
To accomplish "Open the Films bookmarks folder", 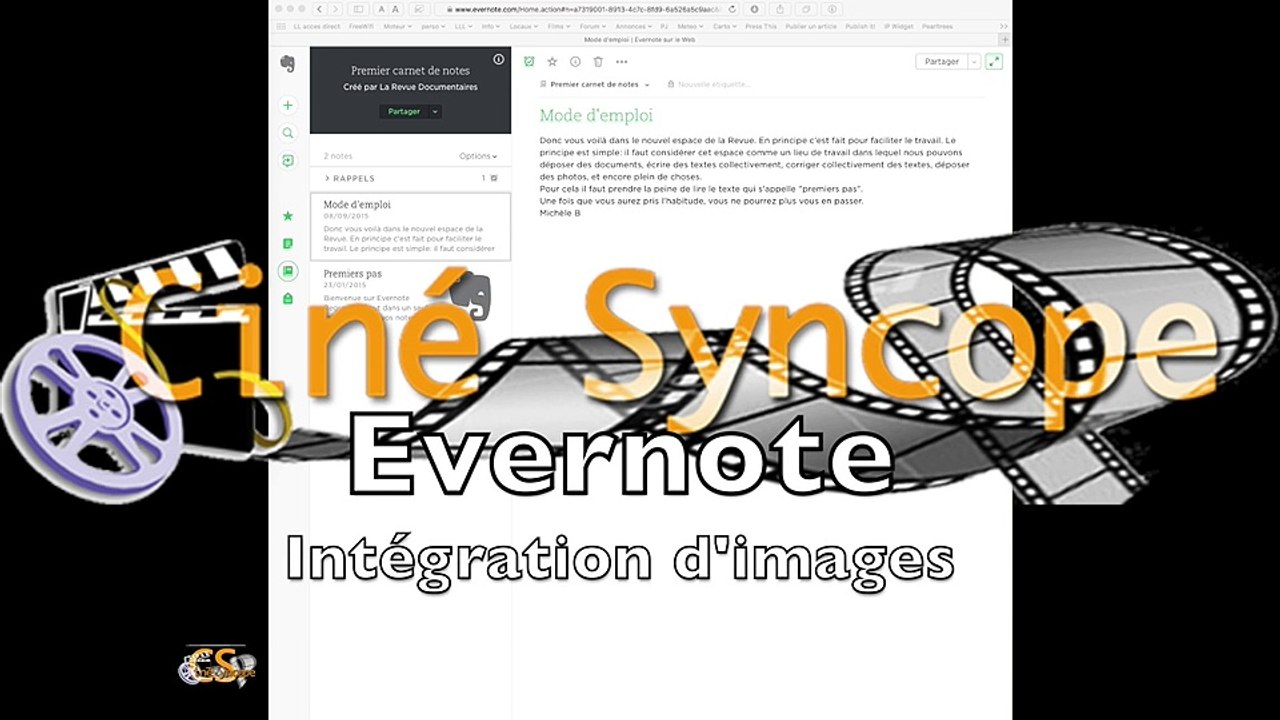I will coord(559,26).
